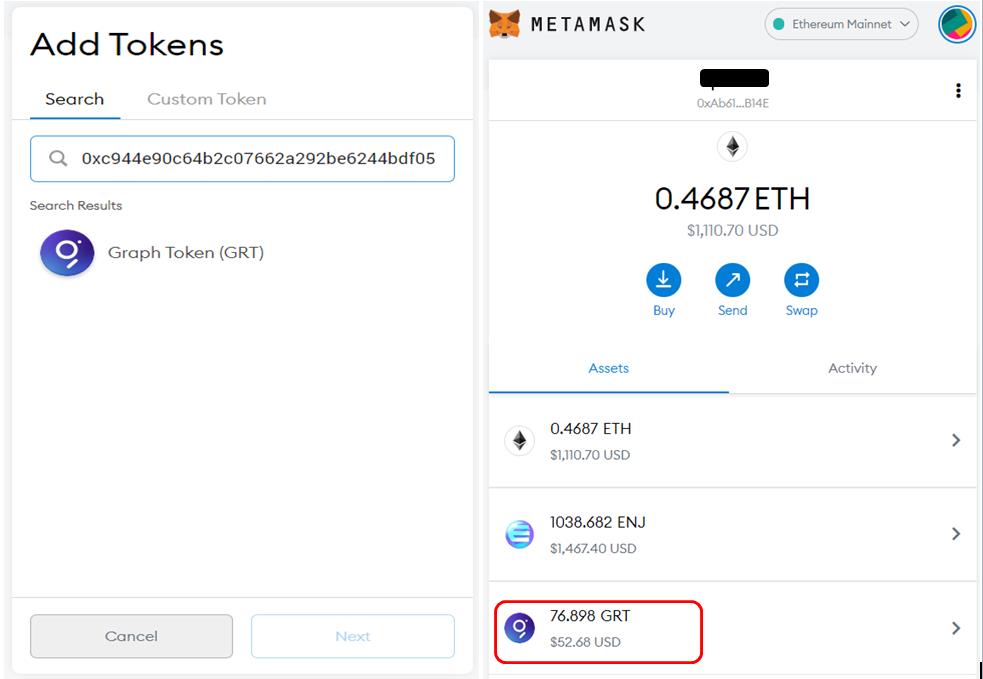Viewport: 983px width, 679px height.
Task: Click the Buy label
Action: (663, 310)
